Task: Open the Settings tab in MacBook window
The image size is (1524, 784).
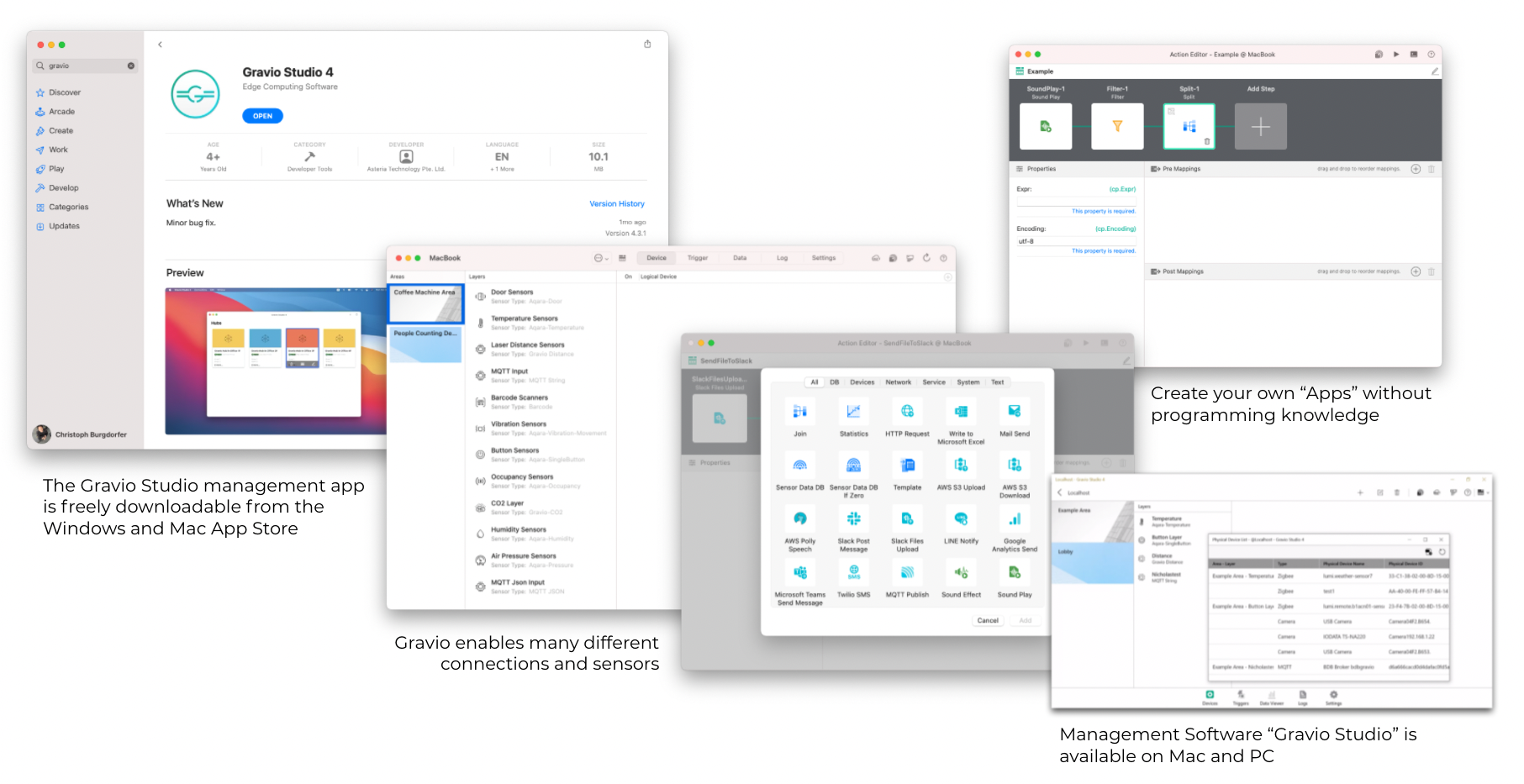Action: pos(824,258)
